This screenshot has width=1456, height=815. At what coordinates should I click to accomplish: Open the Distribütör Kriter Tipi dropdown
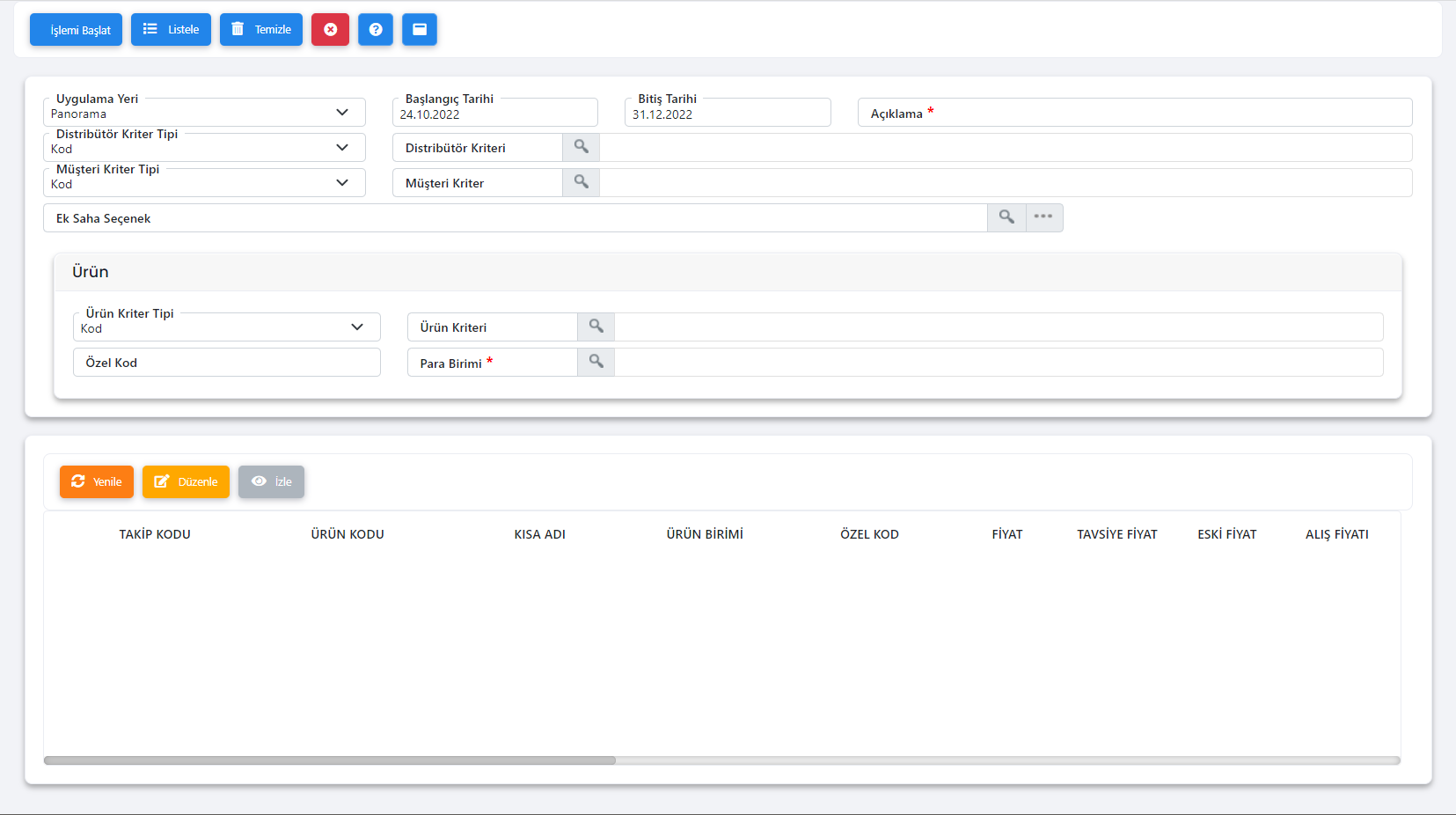pyautogui.click(x=342, y=148)
